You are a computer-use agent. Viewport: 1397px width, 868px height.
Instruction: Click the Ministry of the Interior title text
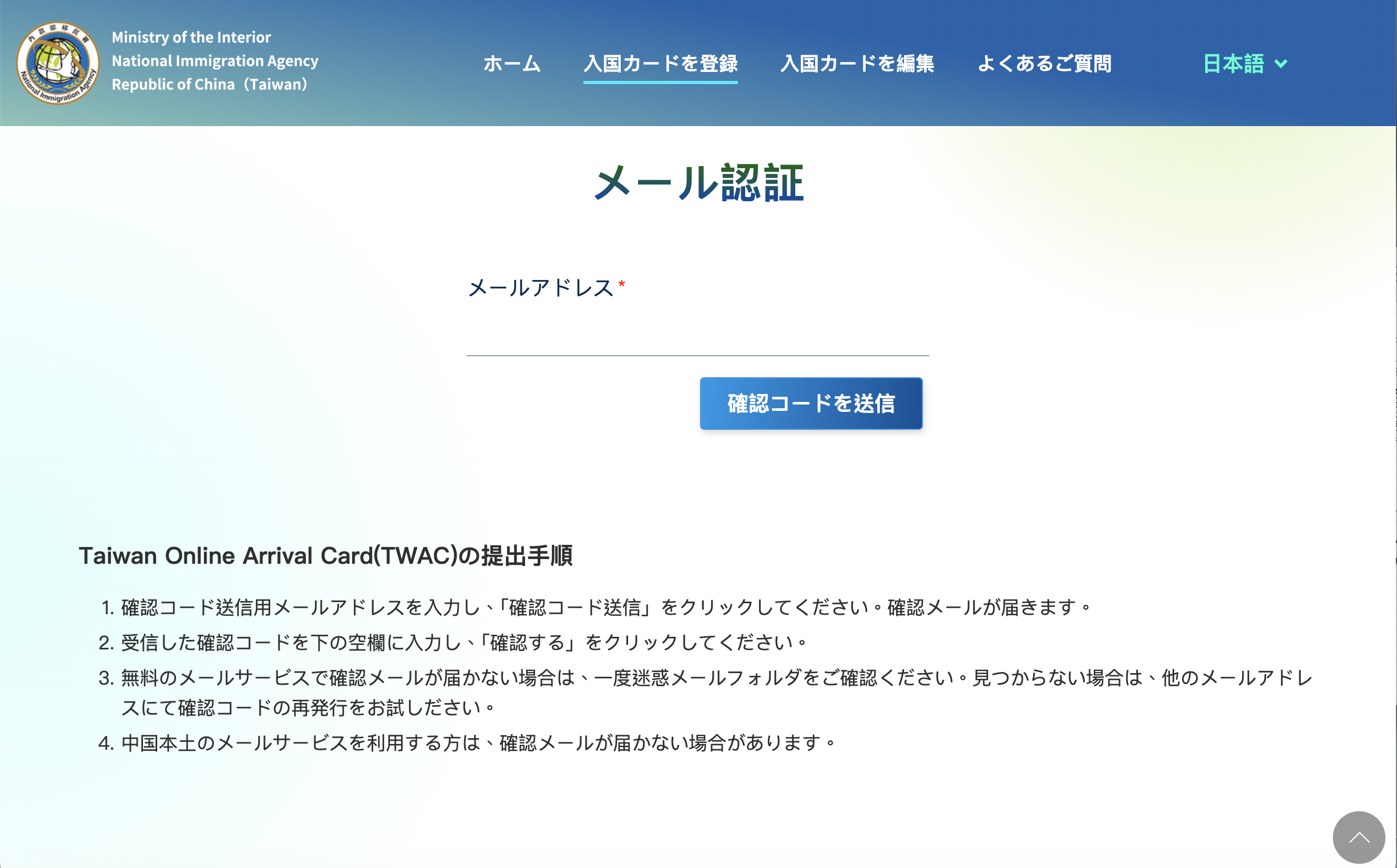[191, 37]
